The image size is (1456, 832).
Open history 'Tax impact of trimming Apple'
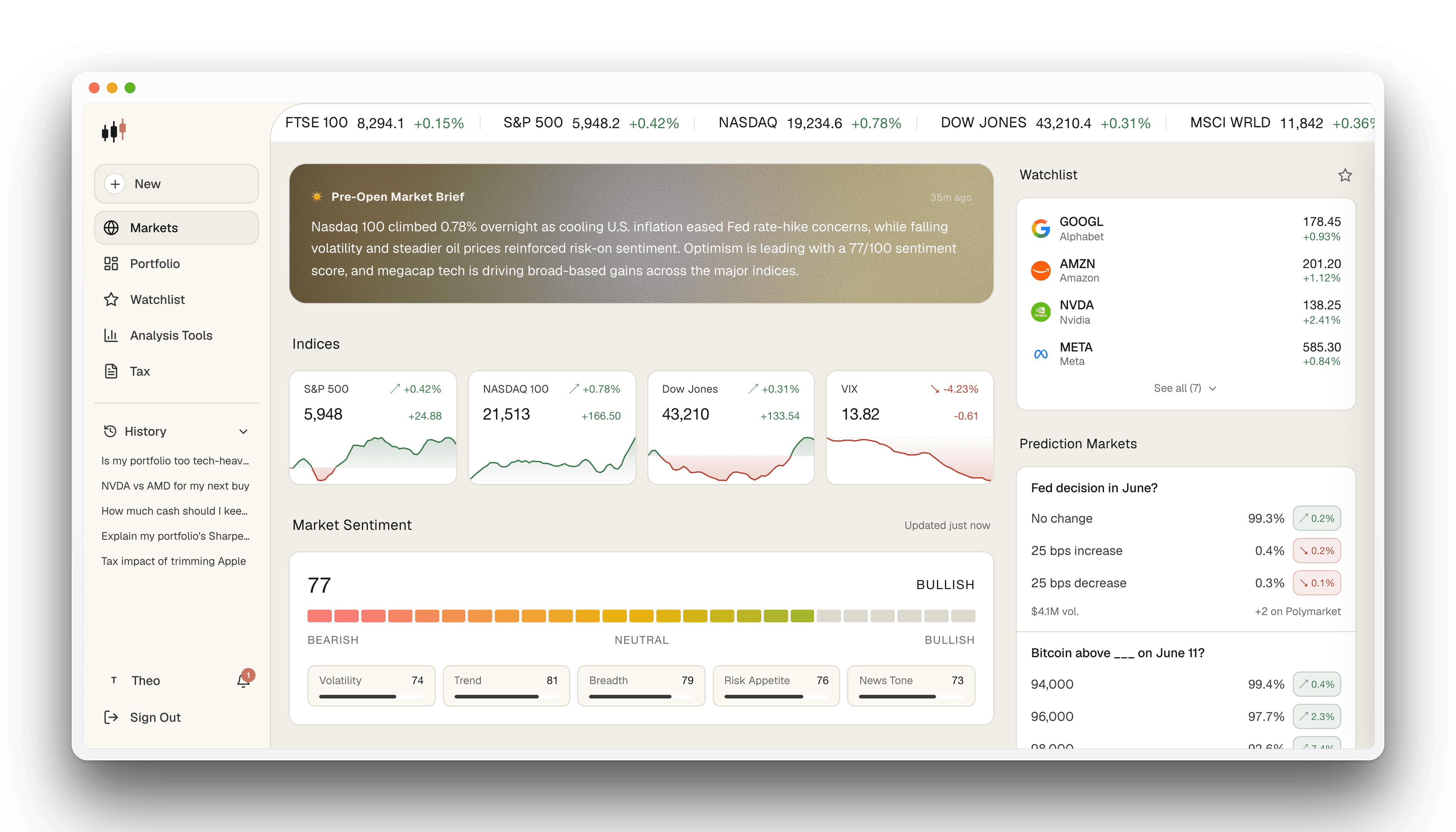(x=174, y=561)
